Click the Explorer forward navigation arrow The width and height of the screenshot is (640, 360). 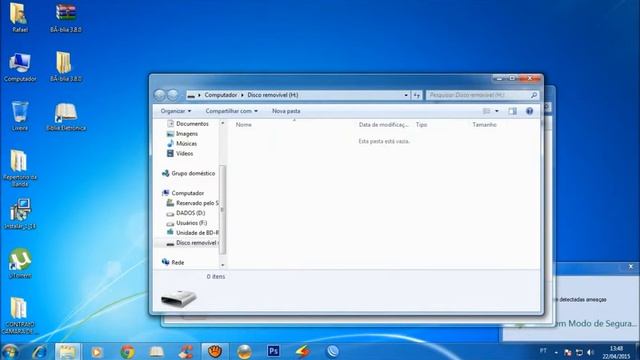click(x=173, y=95)
